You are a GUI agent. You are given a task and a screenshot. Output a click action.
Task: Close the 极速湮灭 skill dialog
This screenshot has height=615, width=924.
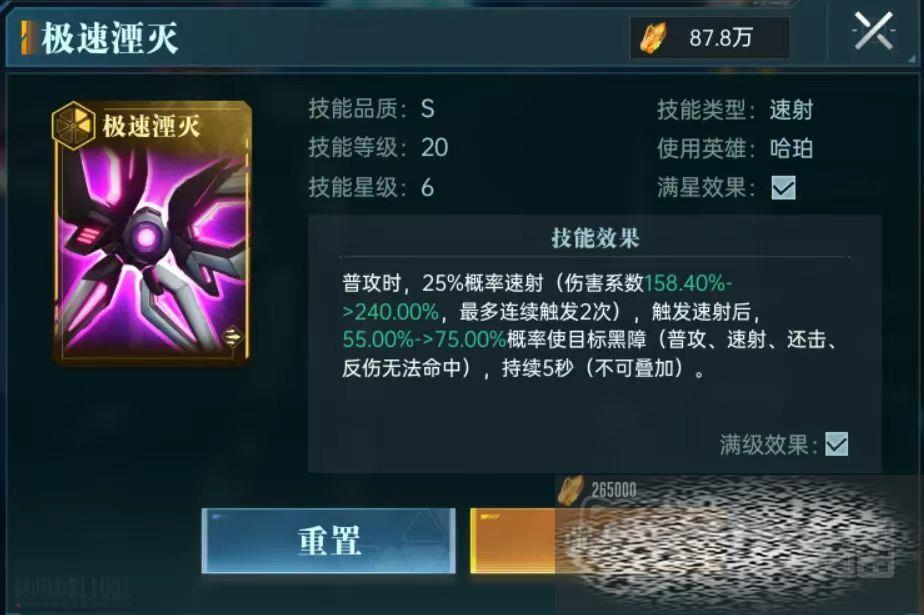pyautogui.click(x=873, y=32)
